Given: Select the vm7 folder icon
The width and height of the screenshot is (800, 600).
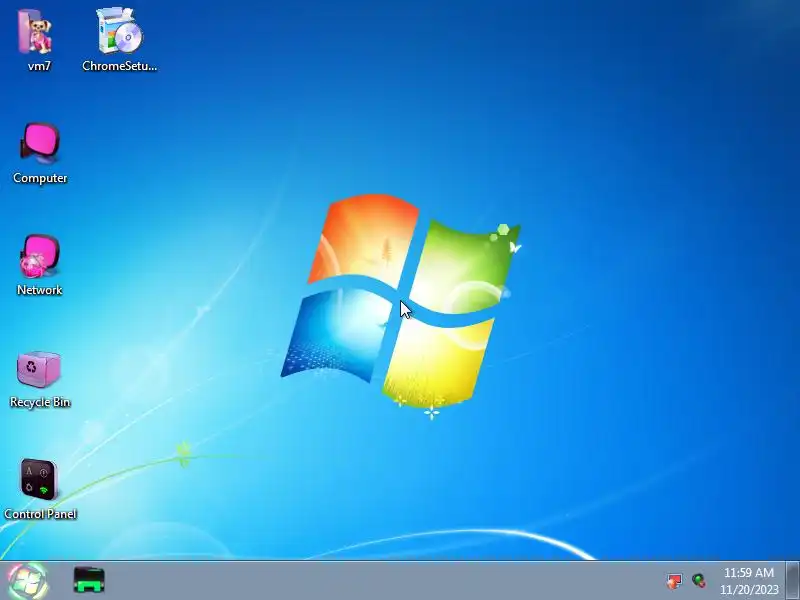Looking at the screenshot, I should pyautogui.click(x=35, y=32).
